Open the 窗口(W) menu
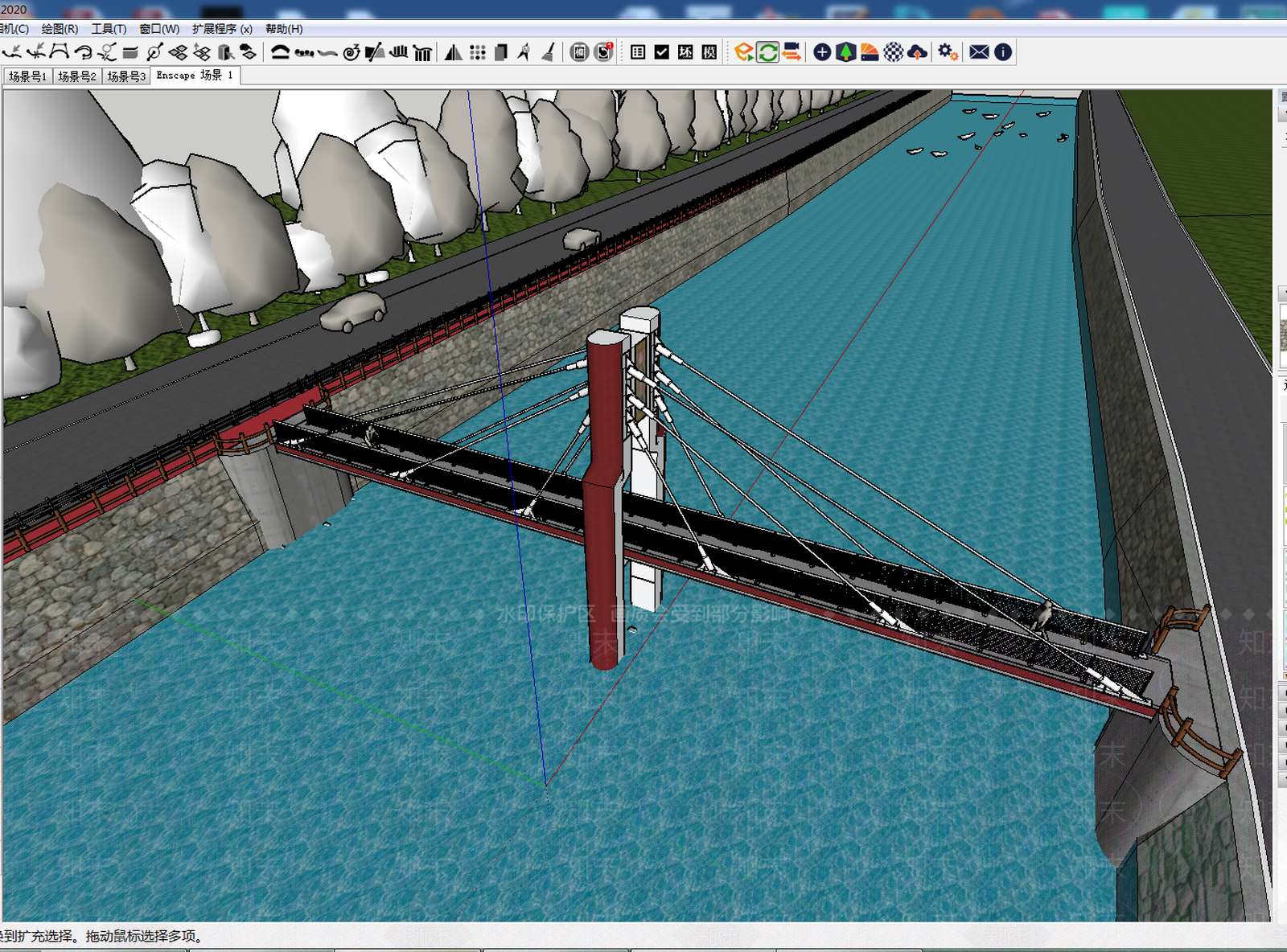1287x952 pixels. [x=159, y=29]
